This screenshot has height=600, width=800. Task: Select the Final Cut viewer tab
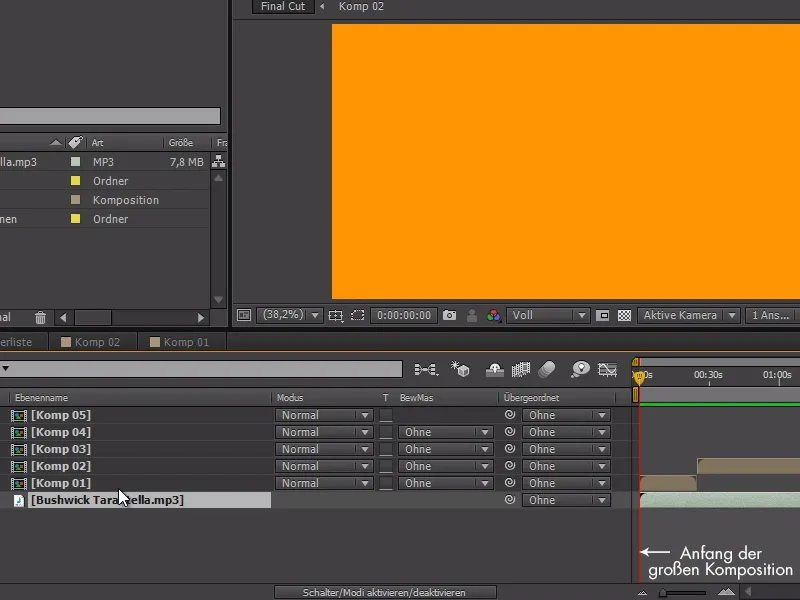(283, 7)
